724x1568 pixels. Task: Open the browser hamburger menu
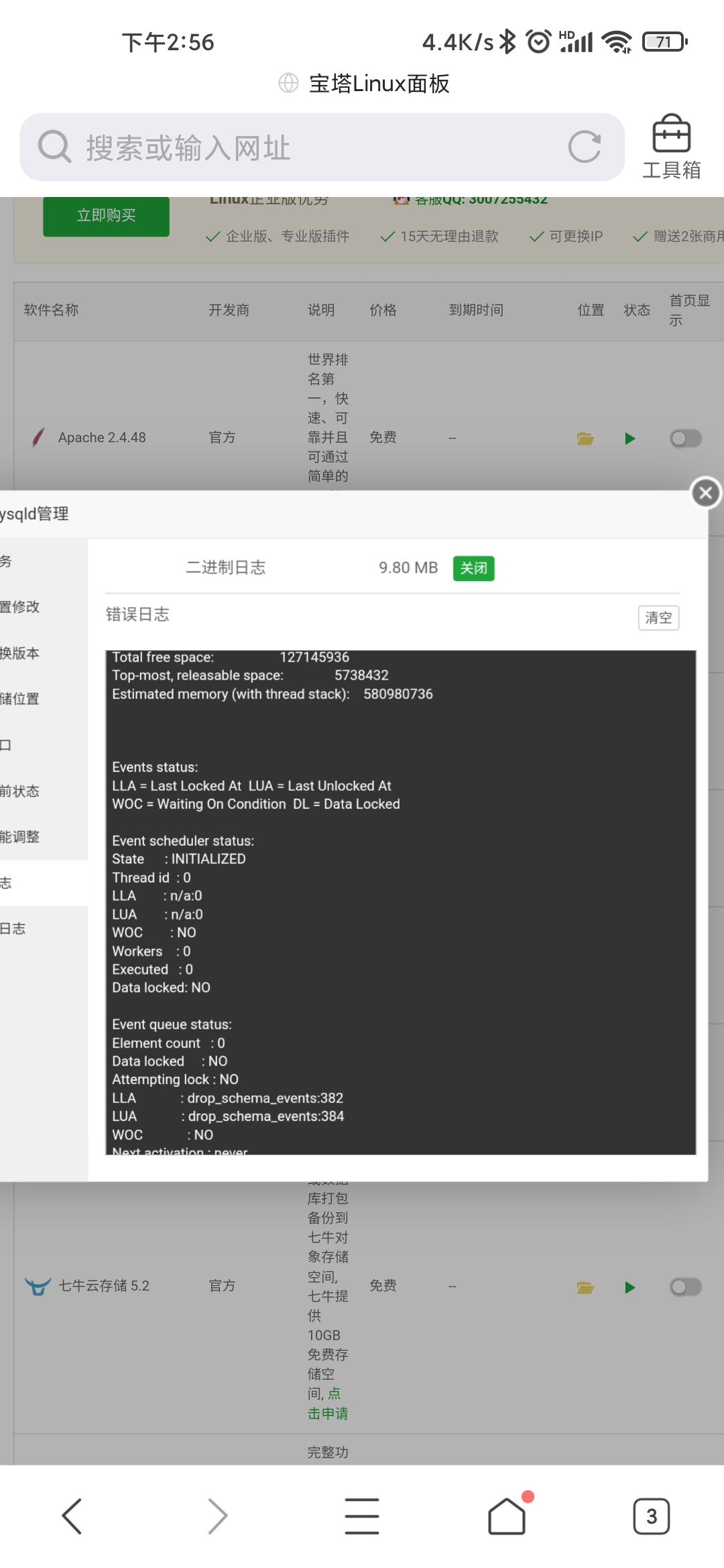(362, 1516)
